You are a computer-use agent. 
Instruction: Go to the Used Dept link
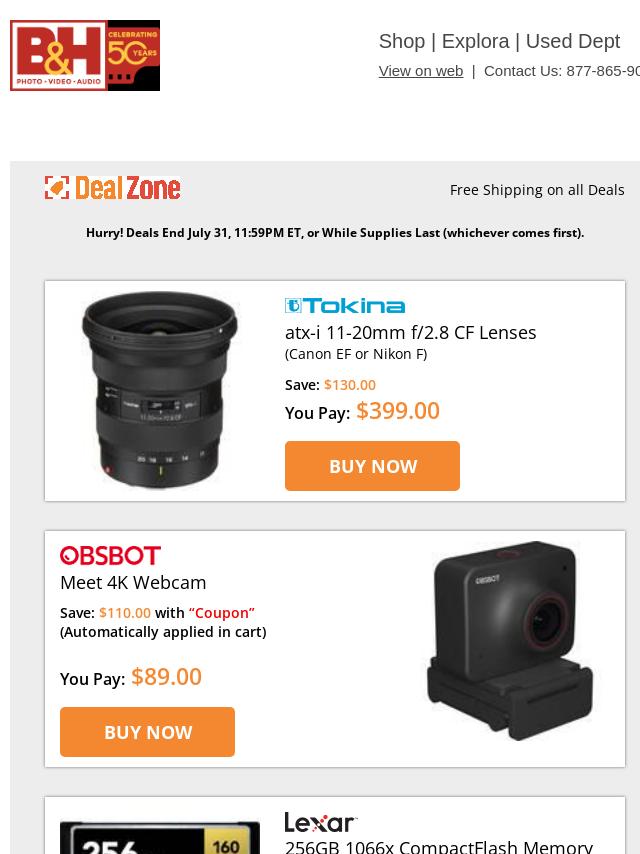point(573,41)
